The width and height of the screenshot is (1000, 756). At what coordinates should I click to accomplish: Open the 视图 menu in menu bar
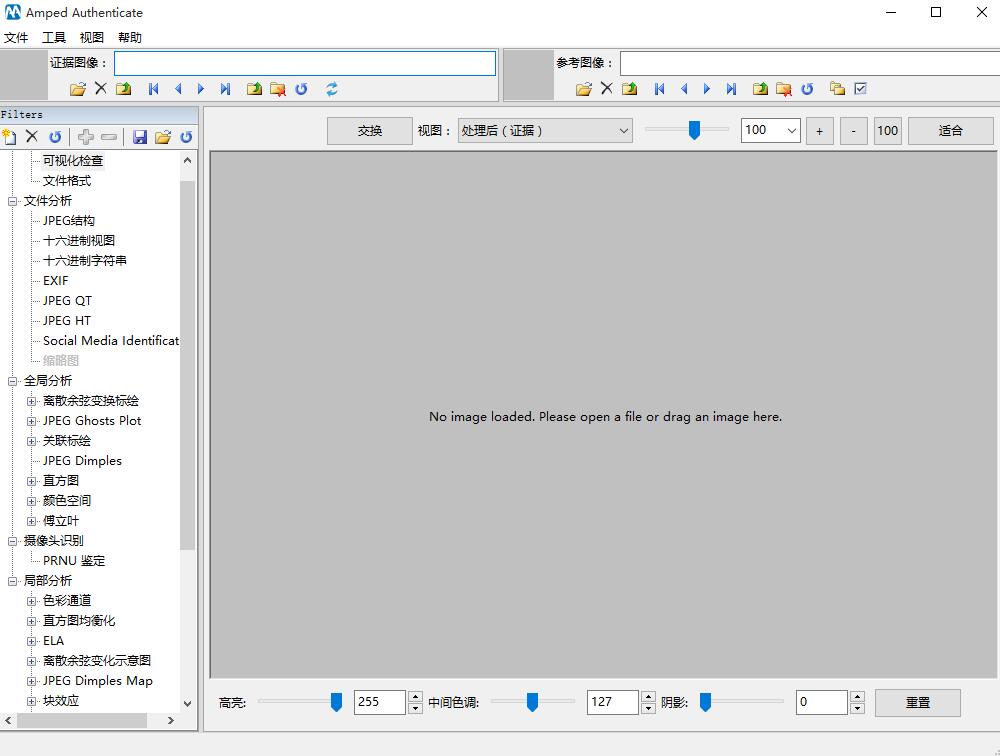click(91, 38)
